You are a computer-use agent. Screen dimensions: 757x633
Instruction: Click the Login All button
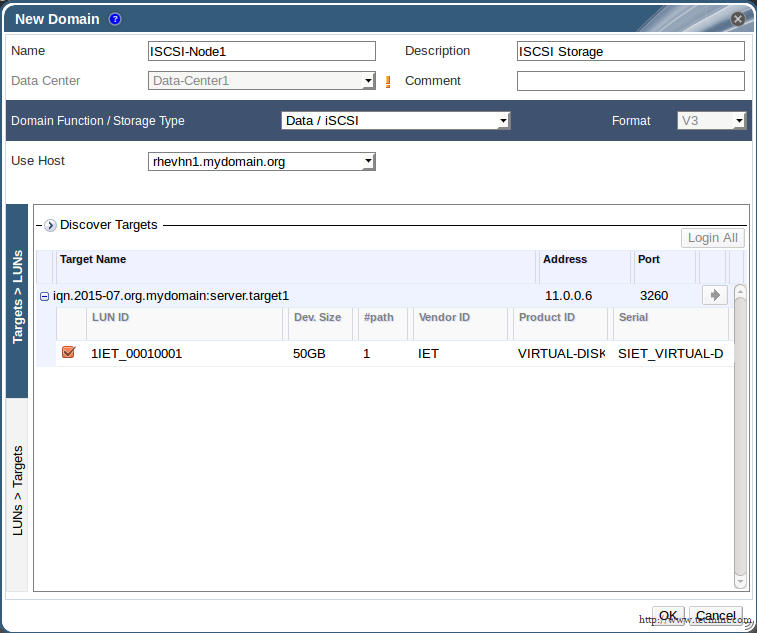point(713,238)
